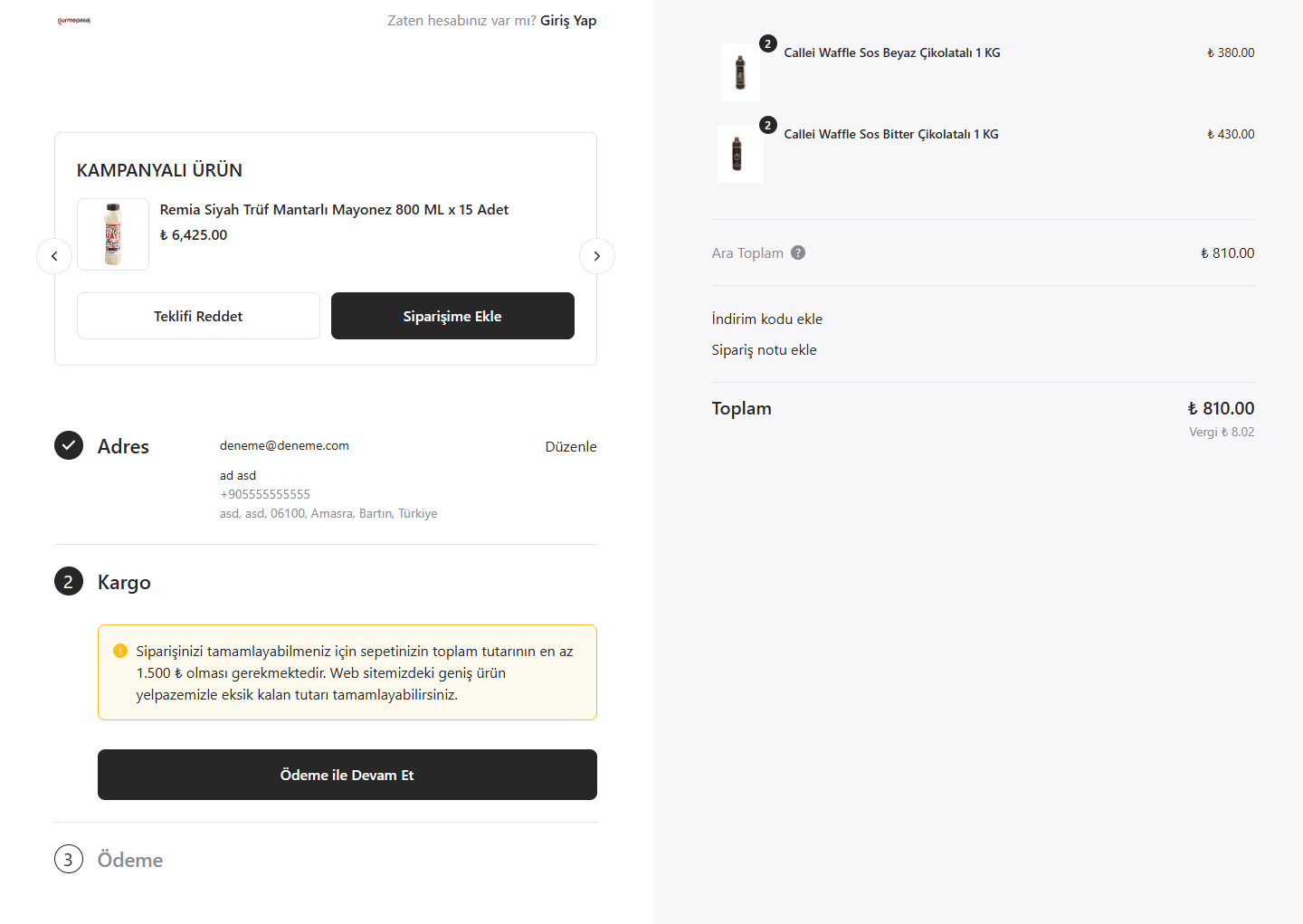Click the Giriş Yap login link
Image resolution: width=1303 pixels, height=924 pixels.
point(568,21)
